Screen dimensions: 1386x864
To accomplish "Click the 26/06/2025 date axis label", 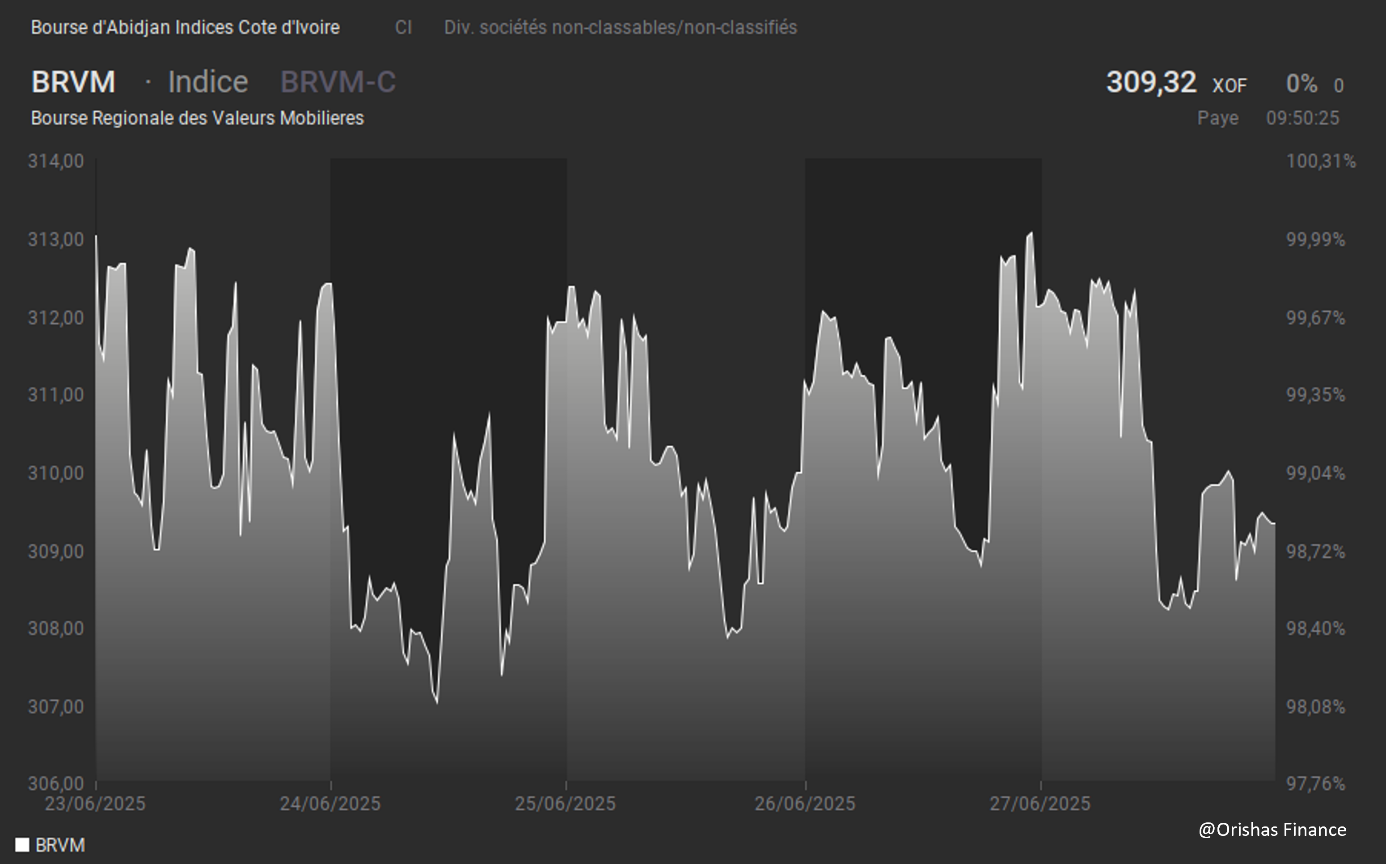I will [x=805, y=804].
